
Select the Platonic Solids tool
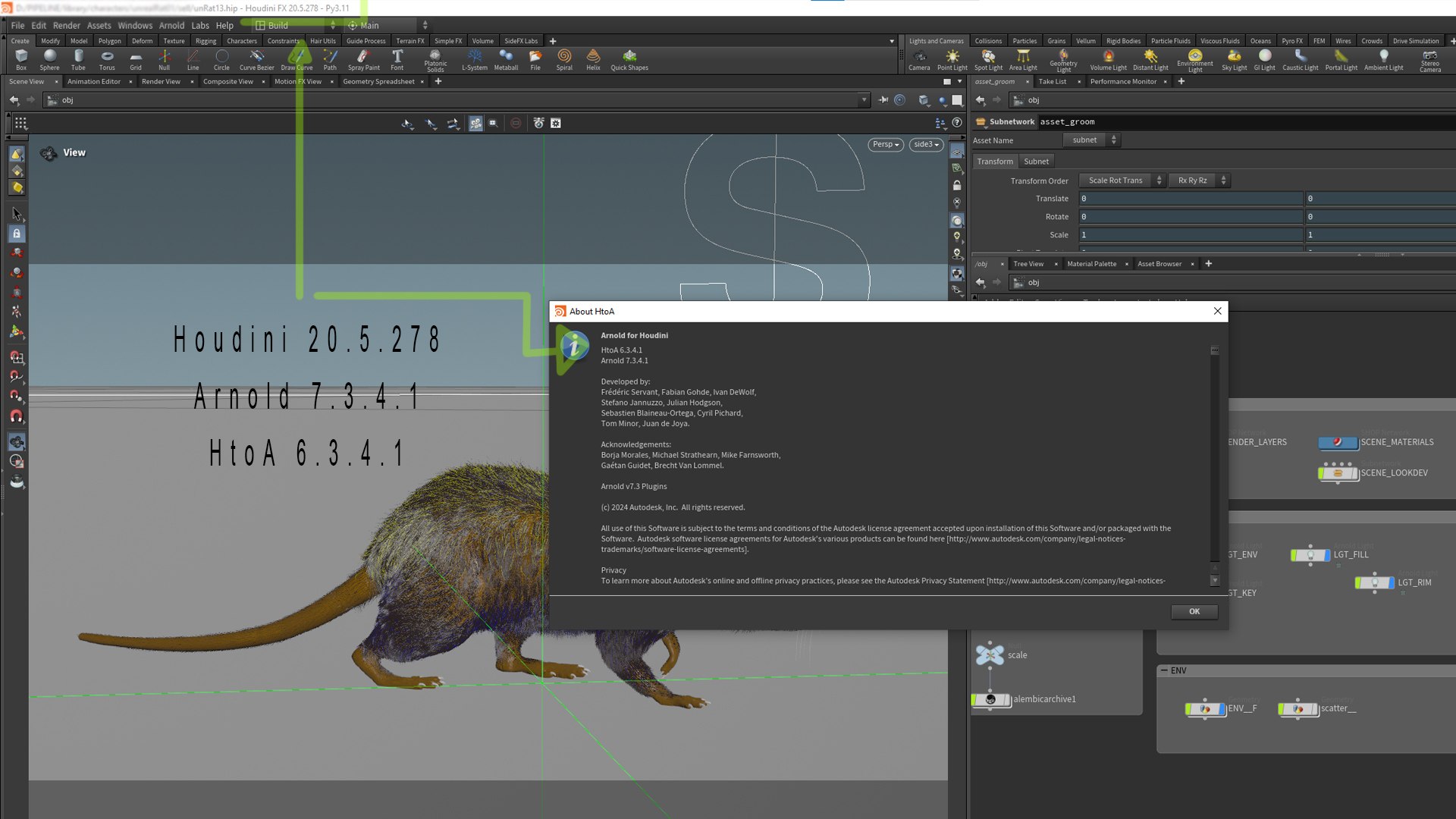pyautogui.click(x=435, y=61)
